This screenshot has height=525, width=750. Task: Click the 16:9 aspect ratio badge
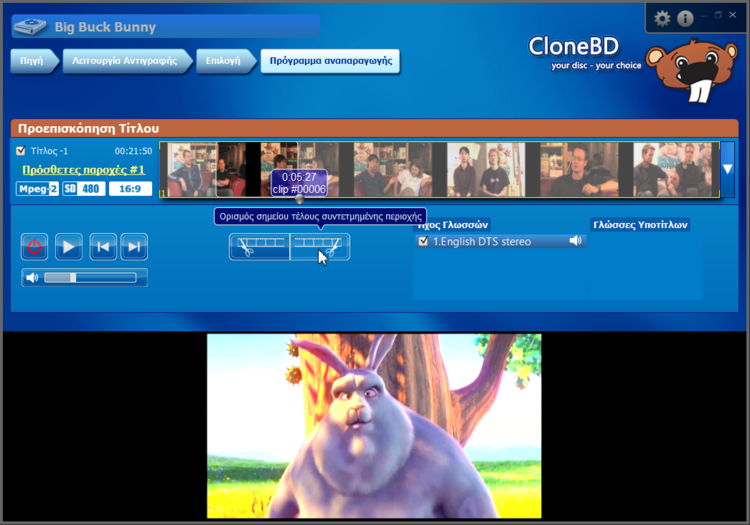coord(130,189)
